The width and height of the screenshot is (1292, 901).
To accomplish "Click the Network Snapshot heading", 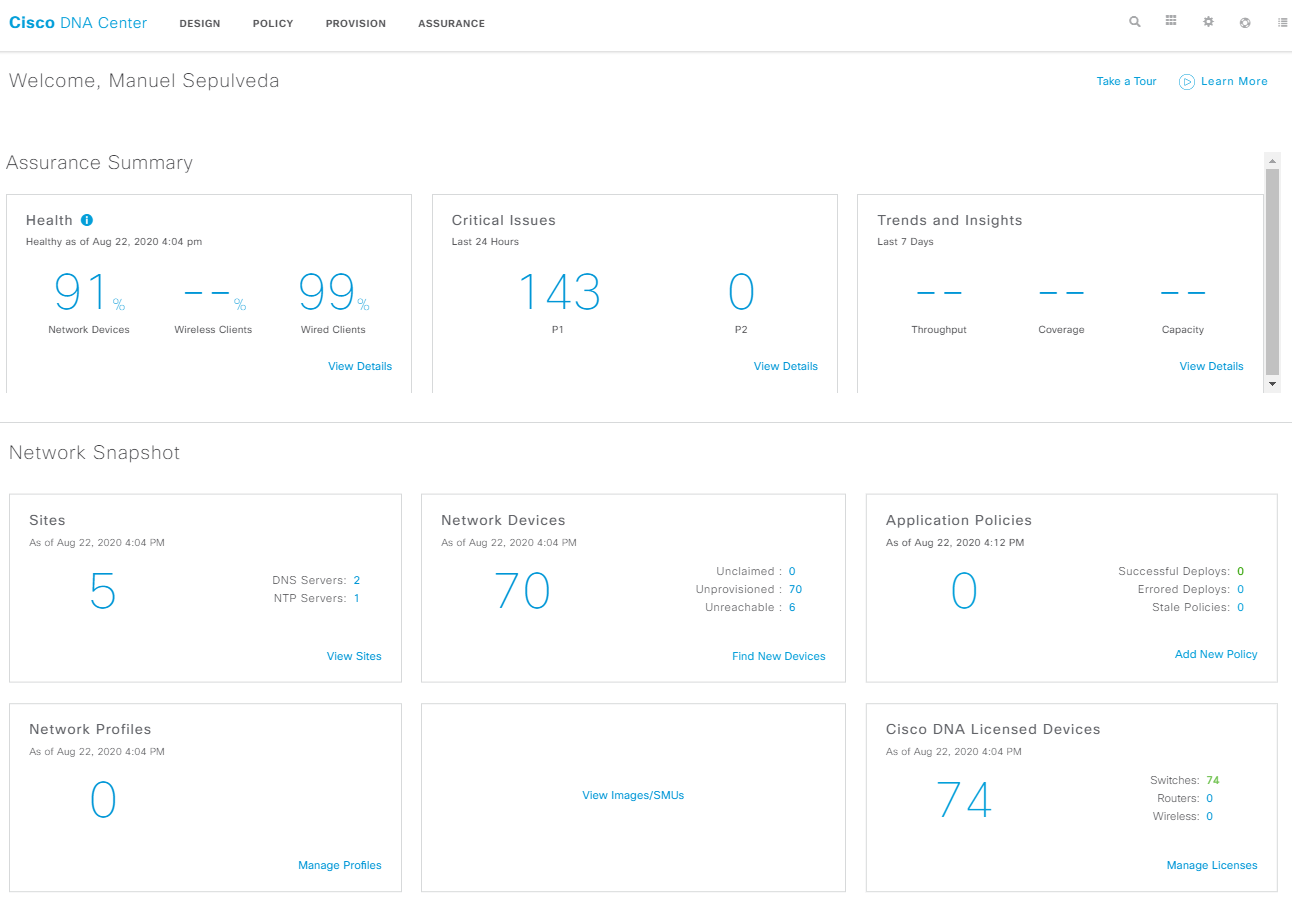I will [95, 453].
